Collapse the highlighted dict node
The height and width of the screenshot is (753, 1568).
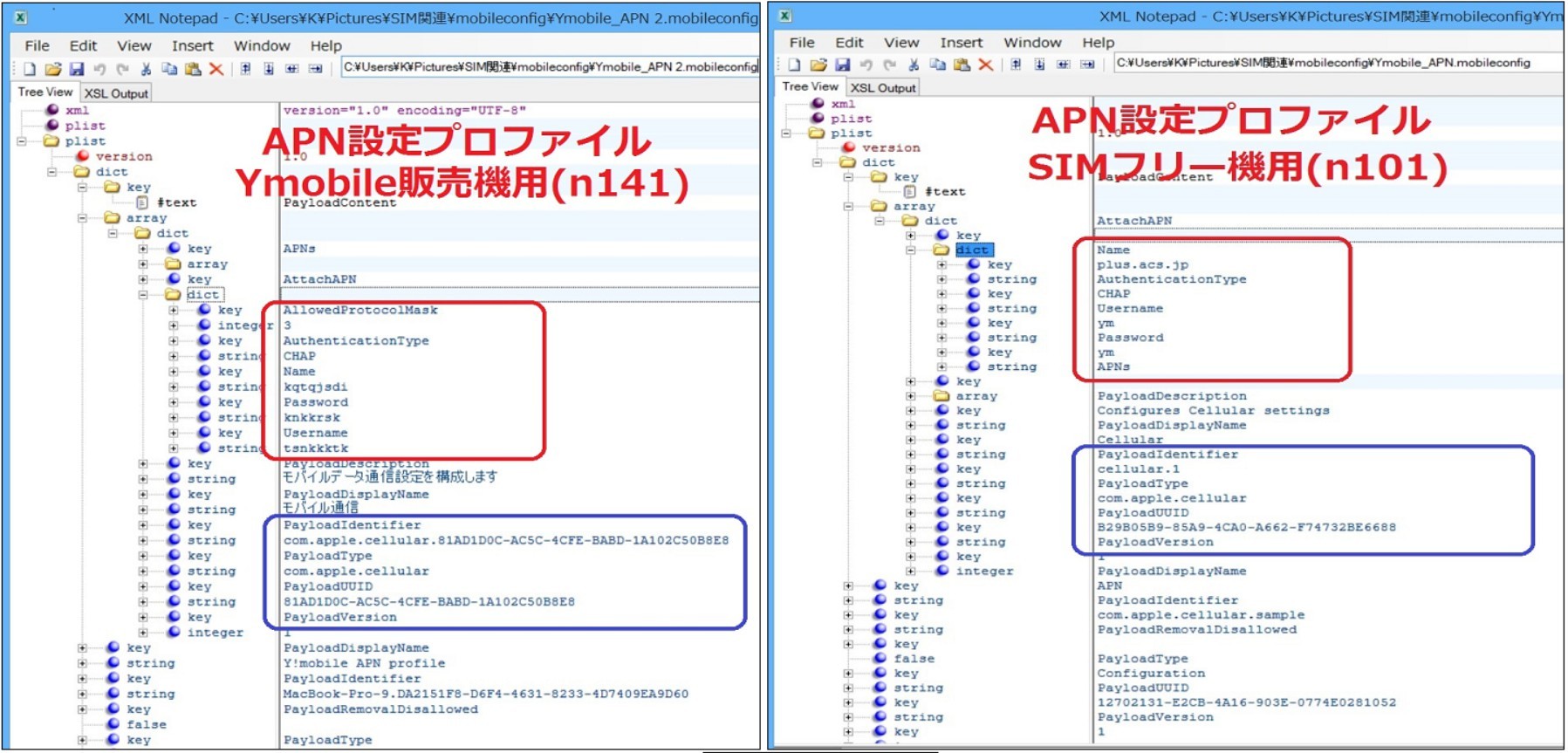(x=911, y=250)
